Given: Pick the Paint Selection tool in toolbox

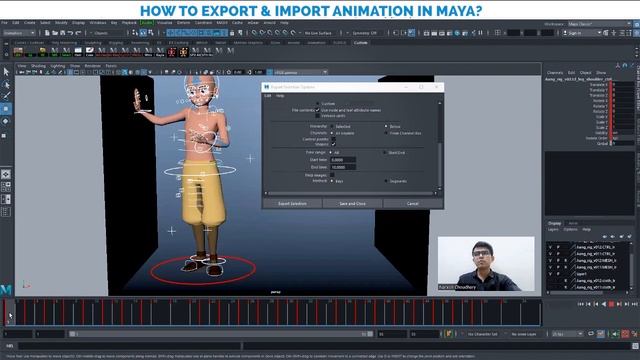Looking at the screenshot, I should (x=6, y=96).
